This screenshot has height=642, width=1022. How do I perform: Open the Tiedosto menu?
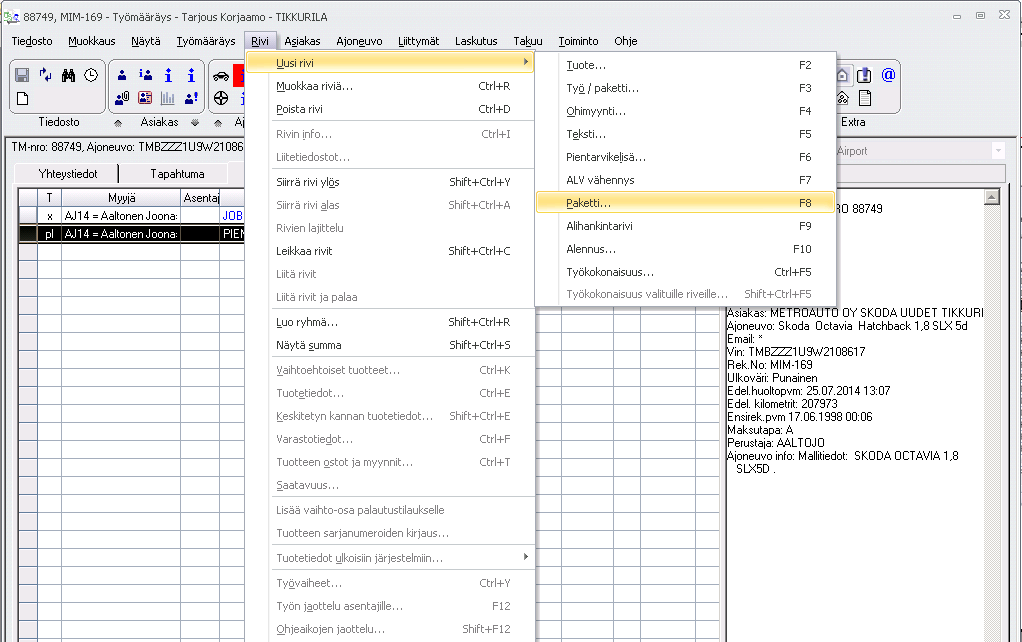tap(32, 41)
